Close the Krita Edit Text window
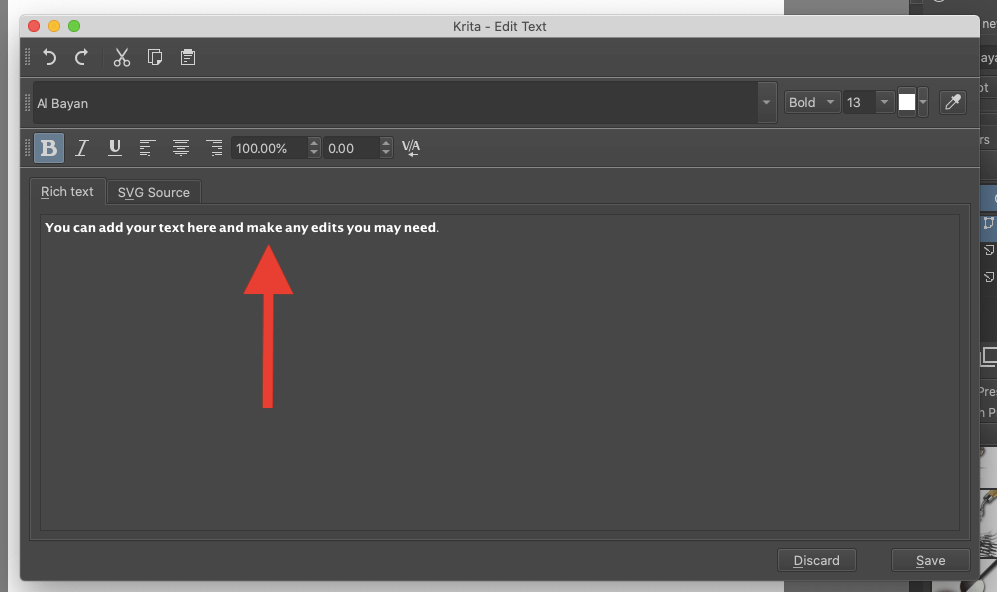This screenshot has width=997, height=592. 34,26
